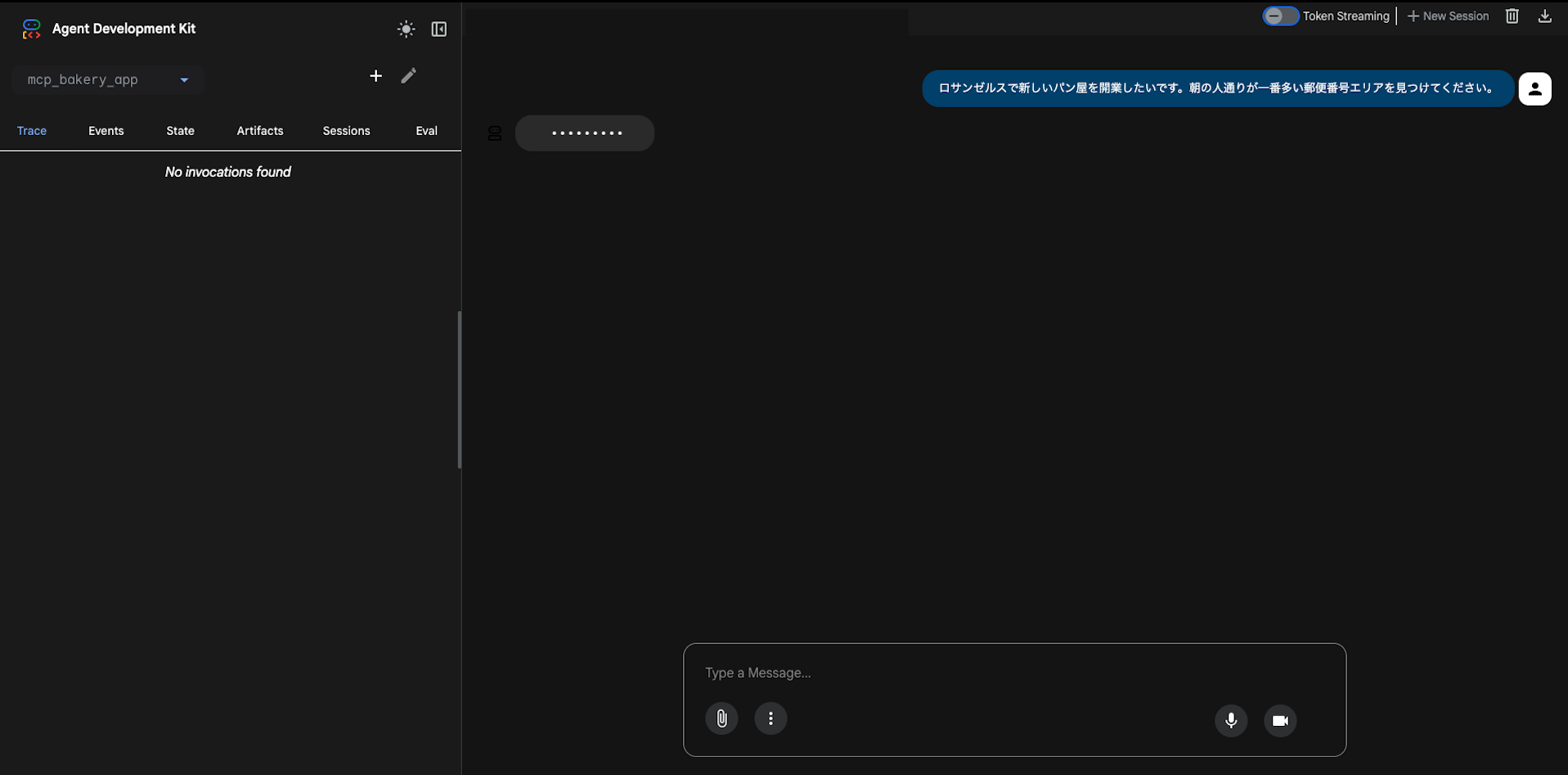Export the session with the download icon
The width and height of the screenshot is (1568, 775).
pos(1544,16)
